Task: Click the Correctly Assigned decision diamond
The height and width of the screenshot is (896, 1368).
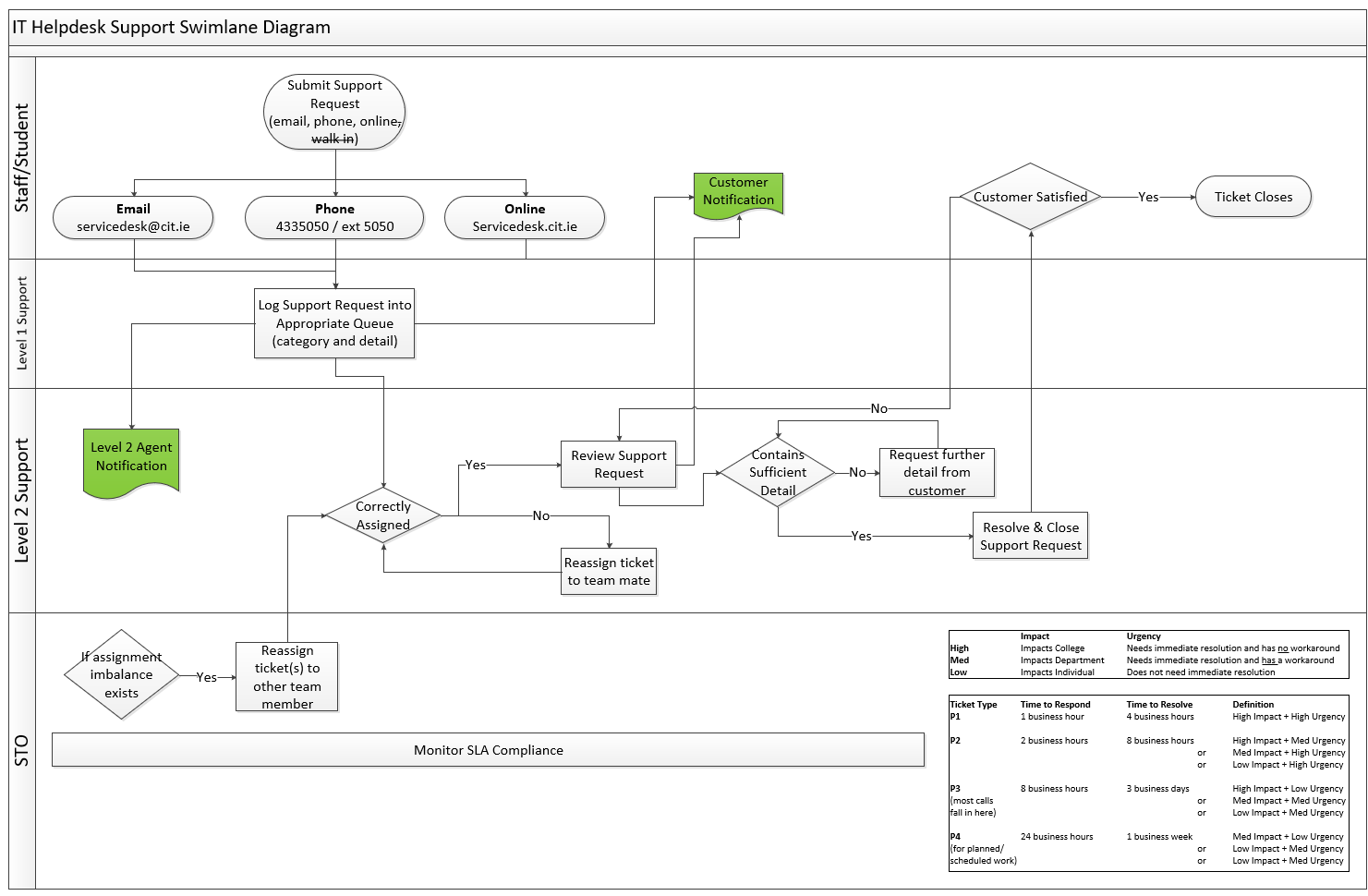Action: (x=383, y=515)
